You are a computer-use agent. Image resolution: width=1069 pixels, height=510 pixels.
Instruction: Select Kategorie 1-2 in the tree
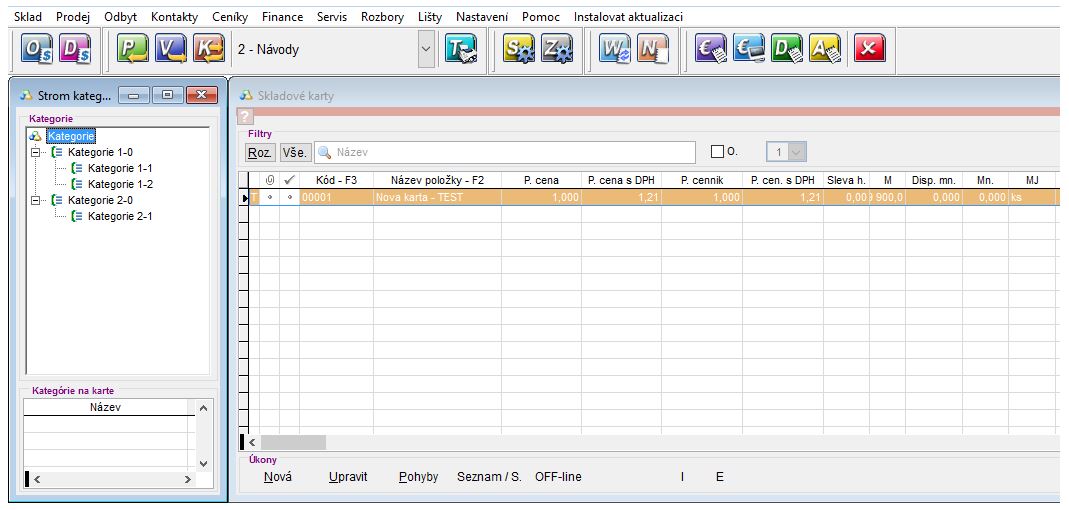pyautogui.click(x=120, y=184)
